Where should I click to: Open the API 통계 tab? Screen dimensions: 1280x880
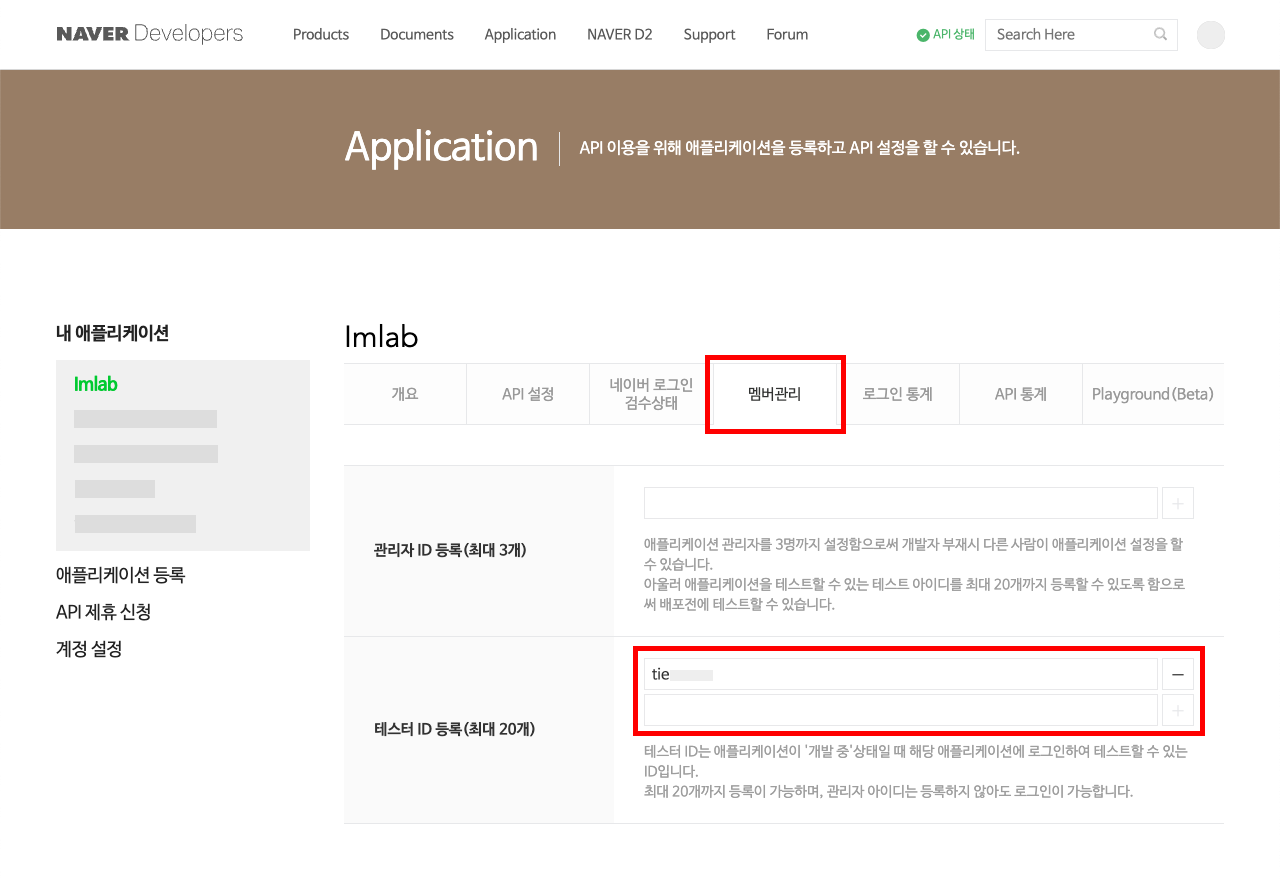tap(1021, 394)
